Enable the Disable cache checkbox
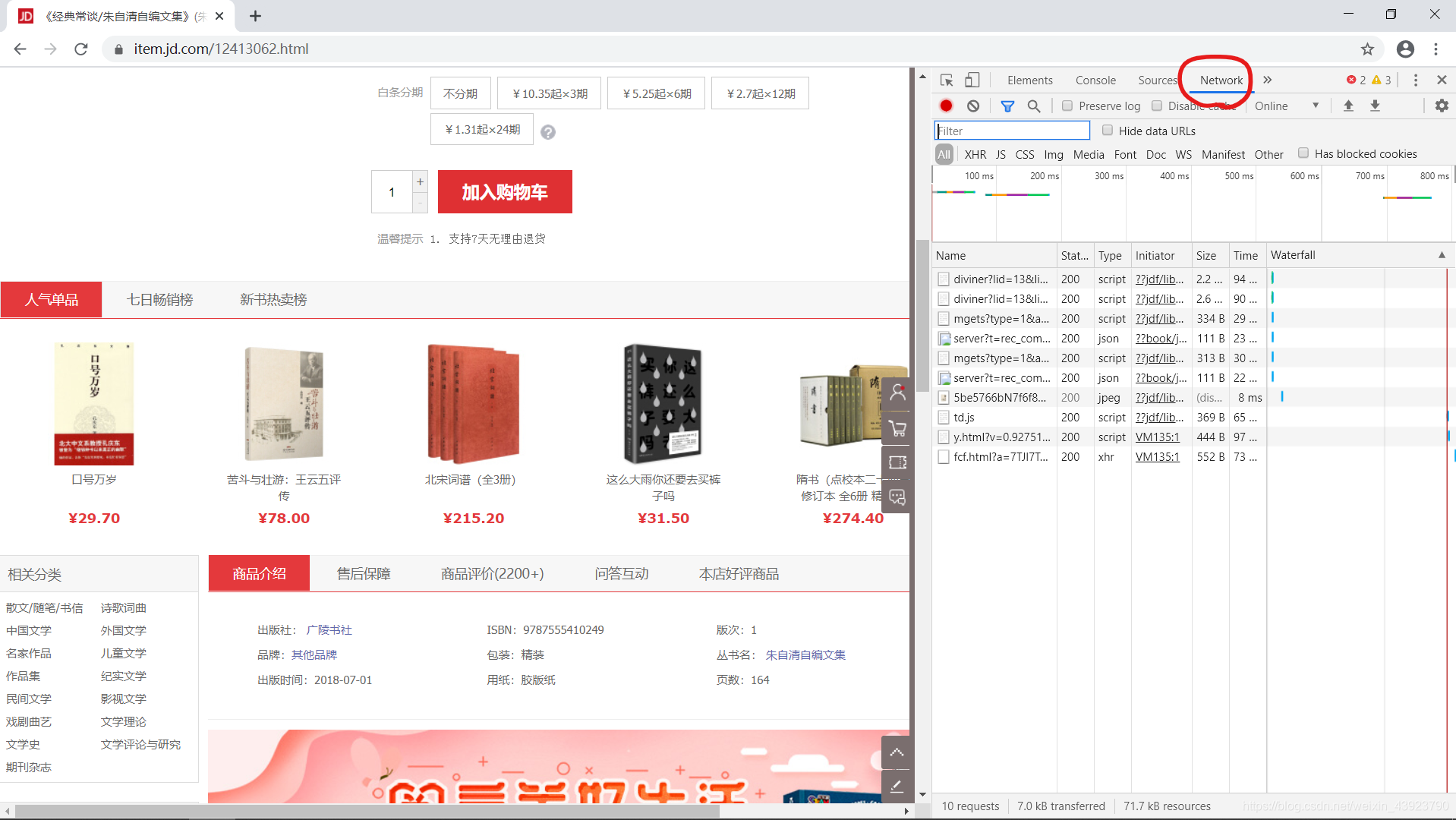Image resolution: width=1456 pixels, height=820 pixels. coord(1157,106)
